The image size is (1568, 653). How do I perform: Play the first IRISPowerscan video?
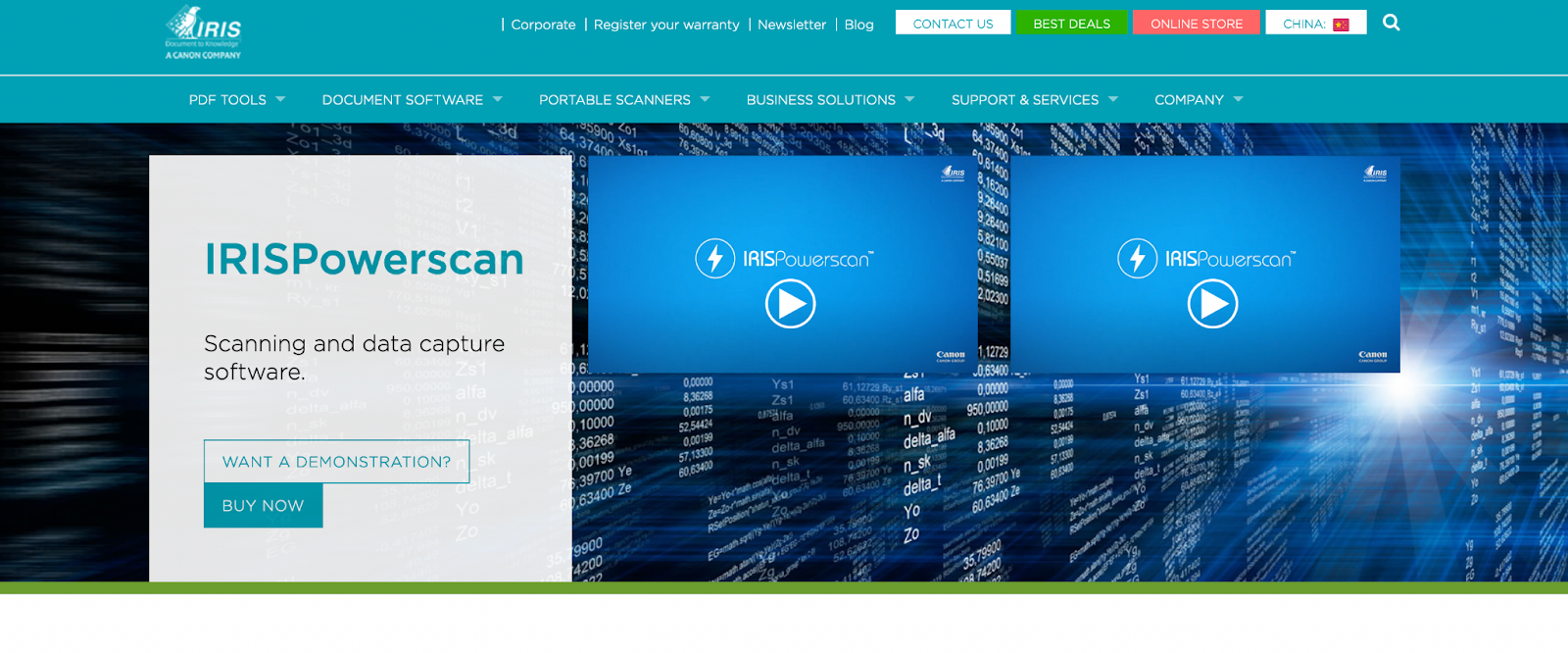coord(790,304)
